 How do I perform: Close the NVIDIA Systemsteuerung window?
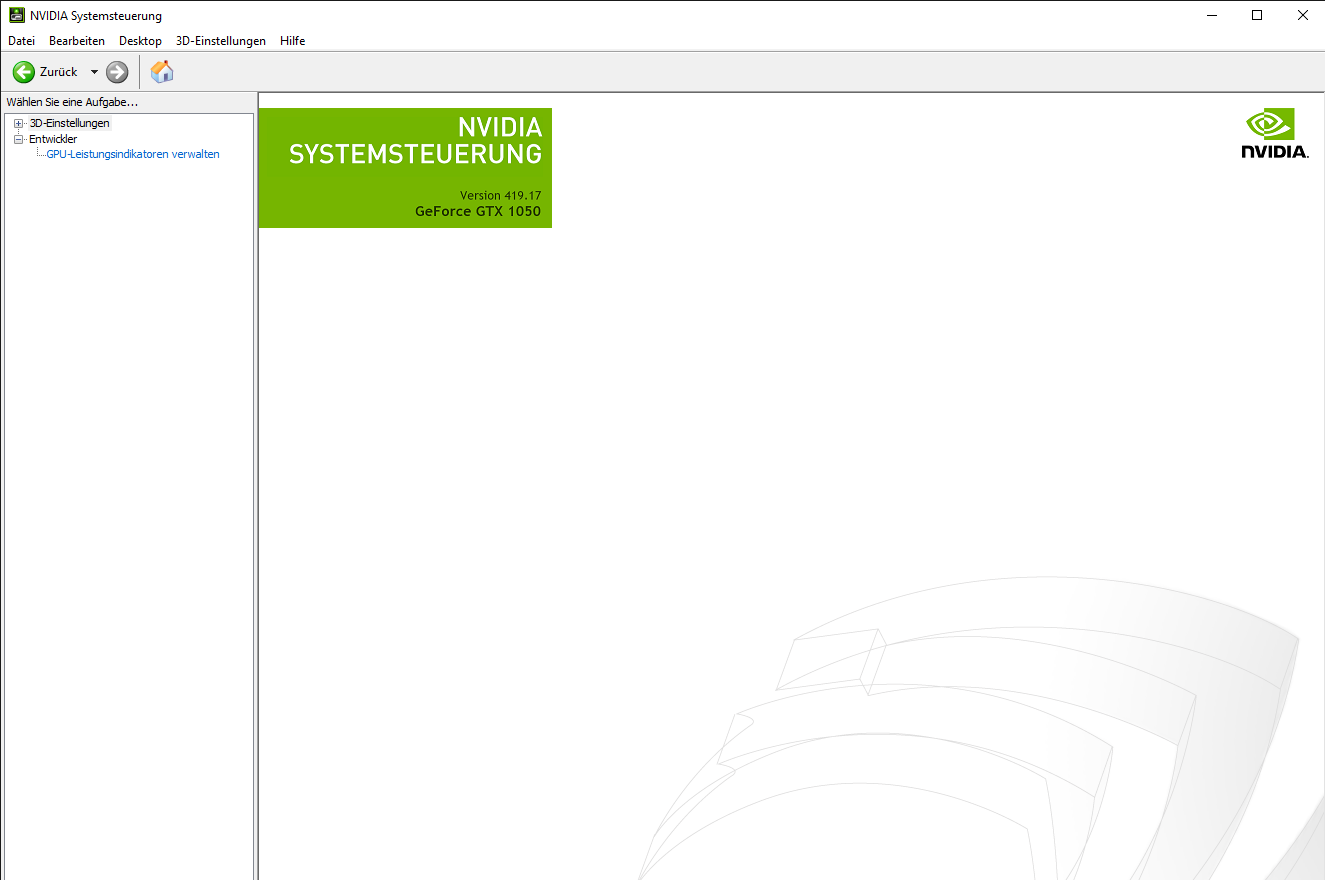point(1302,15)
